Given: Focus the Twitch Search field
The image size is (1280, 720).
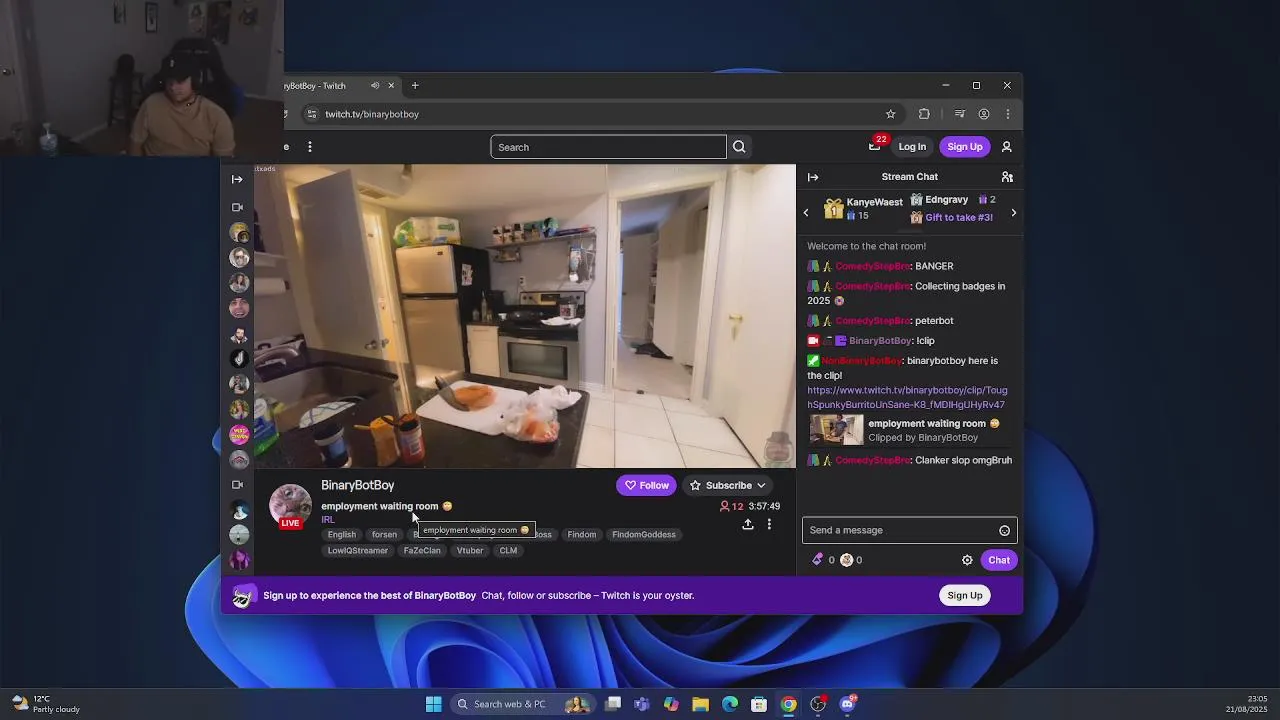Looking at the screenshot, I should [x=608, y=147].
